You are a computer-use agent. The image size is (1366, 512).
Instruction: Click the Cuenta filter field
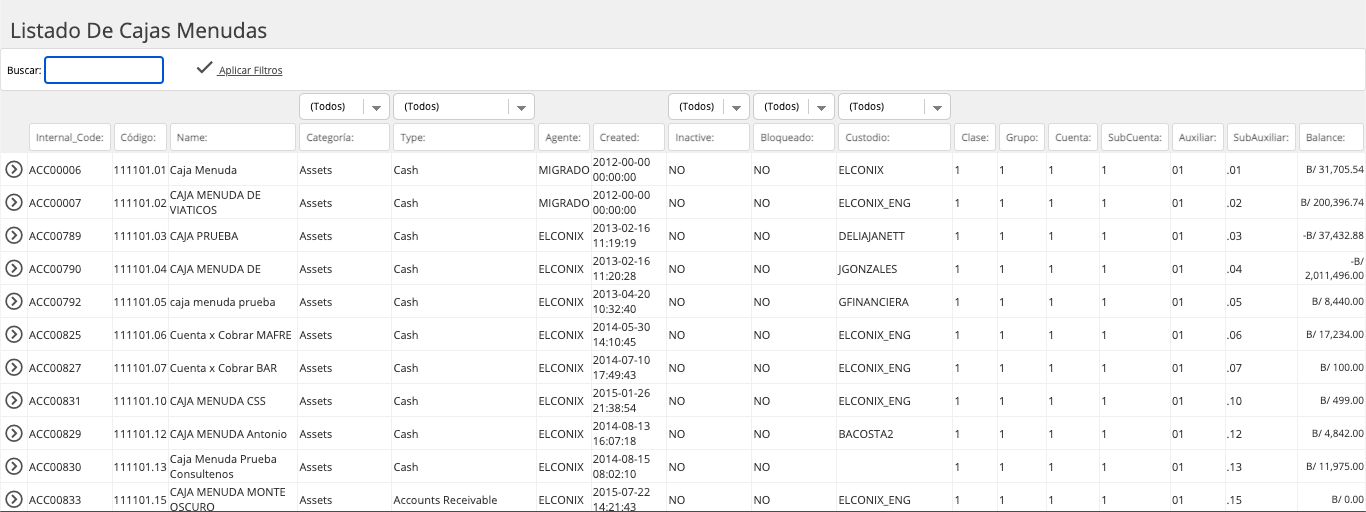coord(1073,137)
